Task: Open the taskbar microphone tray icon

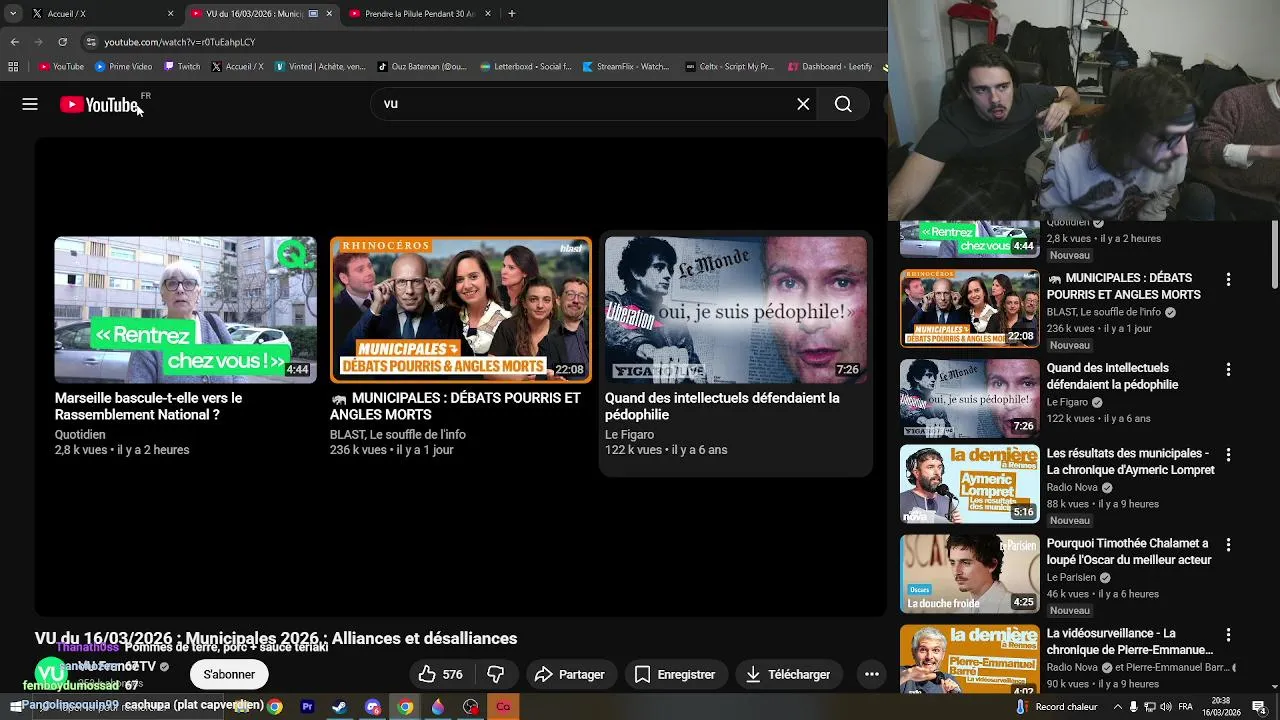Action: click(1133, 707)
